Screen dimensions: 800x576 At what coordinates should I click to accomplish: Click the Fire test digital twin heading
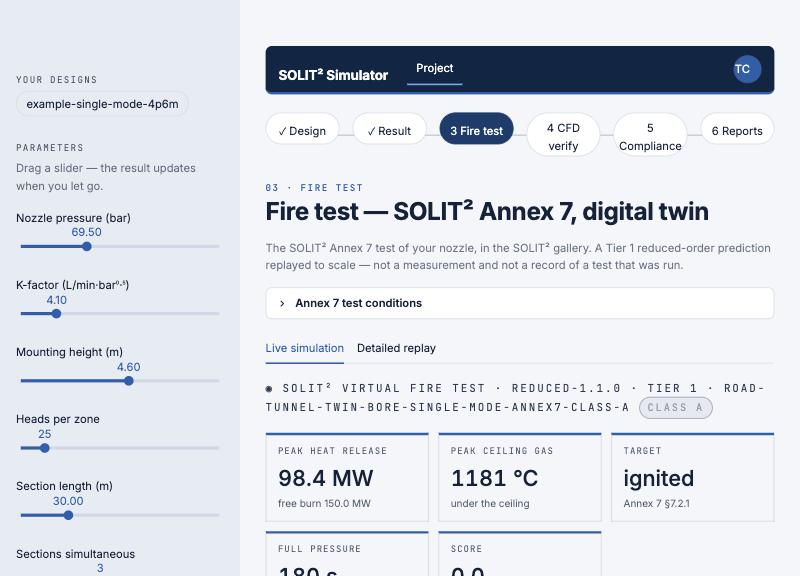pyautogui.click(x=487, y=211)
